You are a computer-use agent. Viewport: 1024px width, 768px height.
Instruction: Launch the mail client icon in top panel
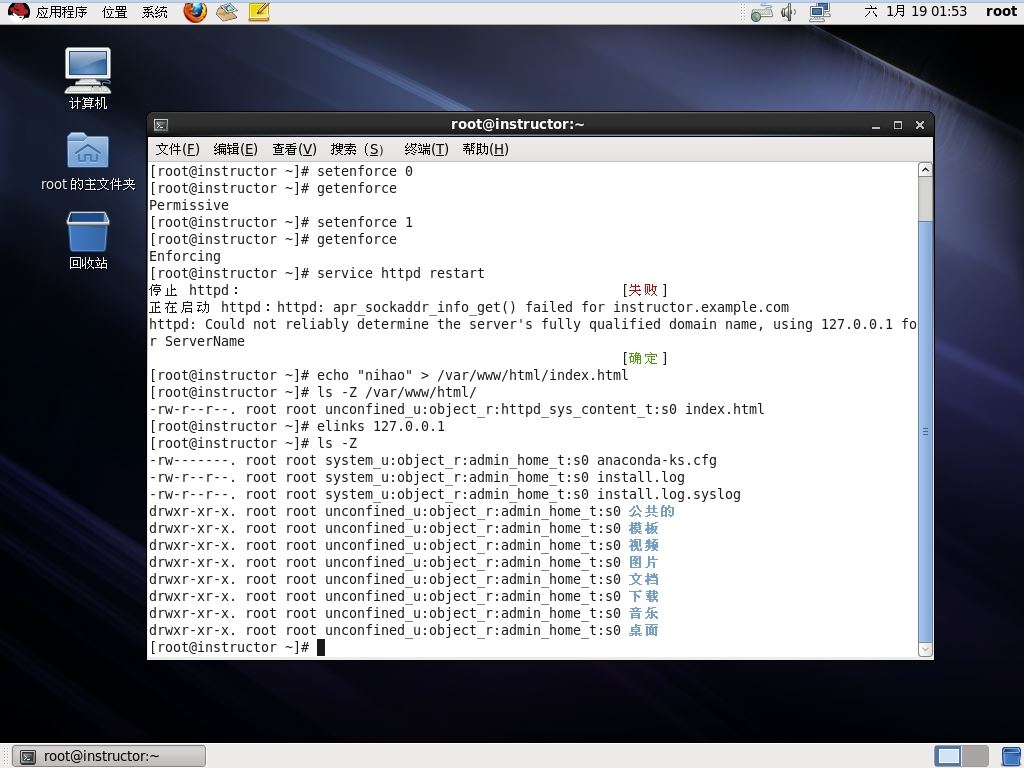(227, 12)
